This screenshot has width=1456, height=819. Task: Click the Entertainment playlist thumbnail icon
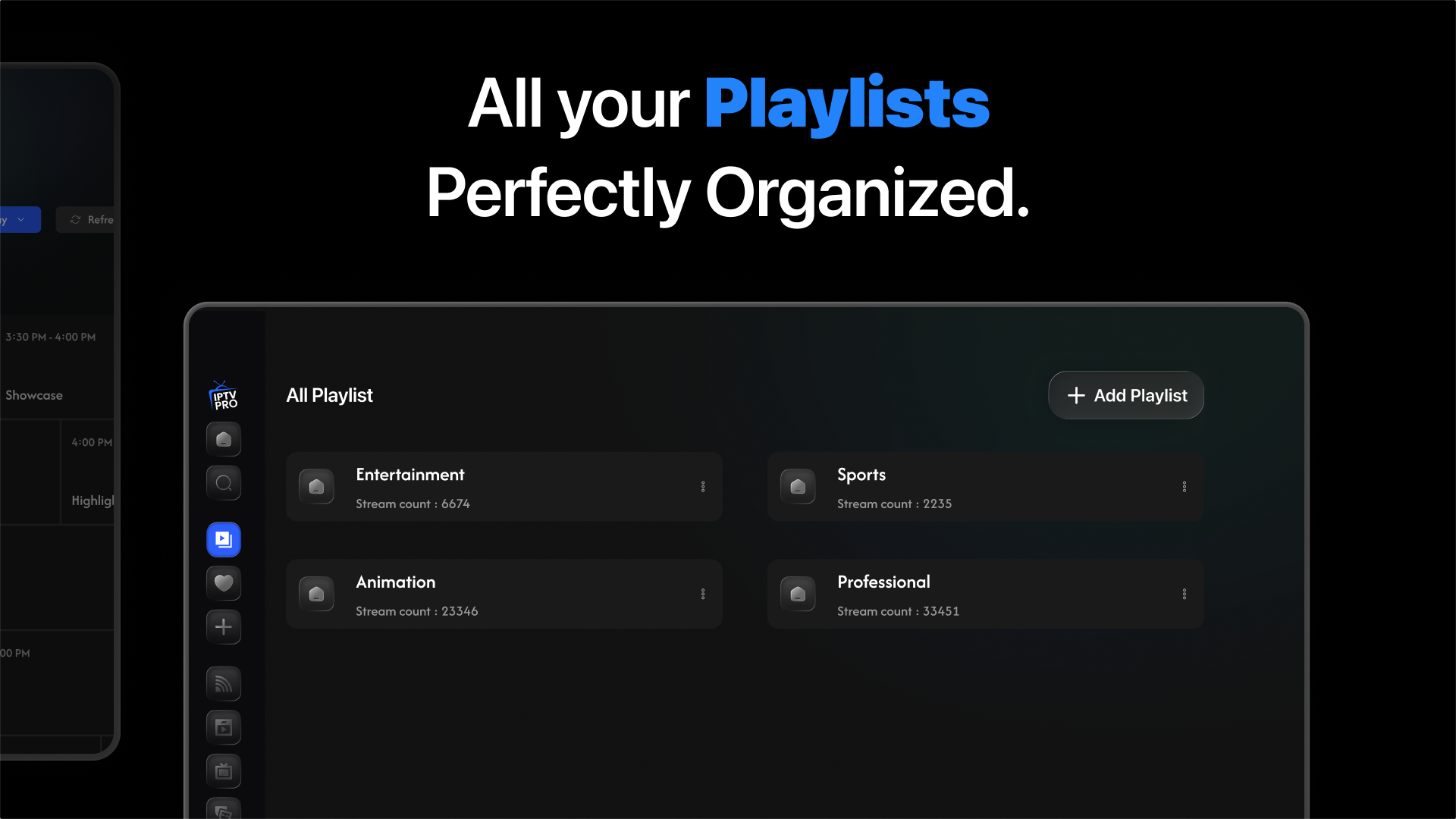(317, 487)
